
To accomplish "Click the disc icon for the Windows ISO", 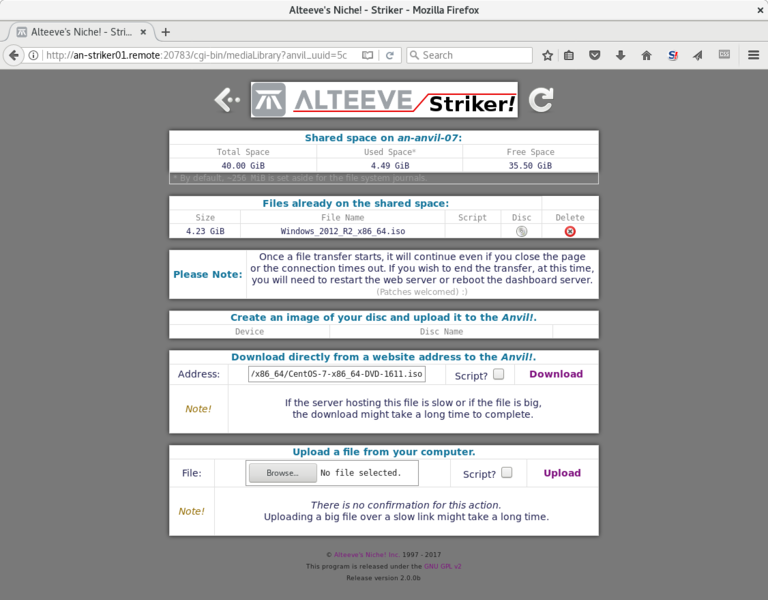I will [521, 231].
